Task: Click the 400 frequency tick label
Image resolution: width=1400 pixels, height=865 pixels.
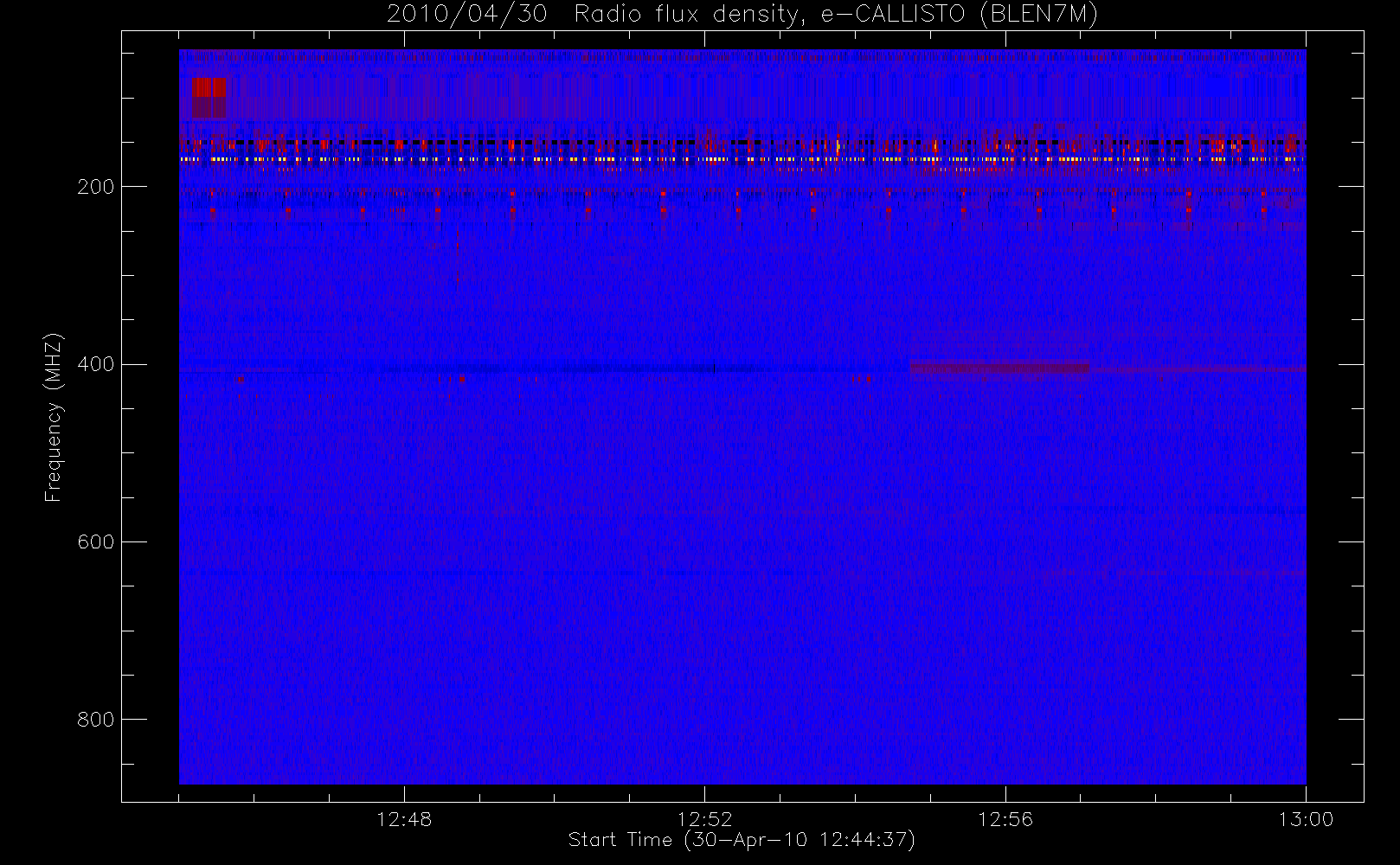Action: (95, 364)
